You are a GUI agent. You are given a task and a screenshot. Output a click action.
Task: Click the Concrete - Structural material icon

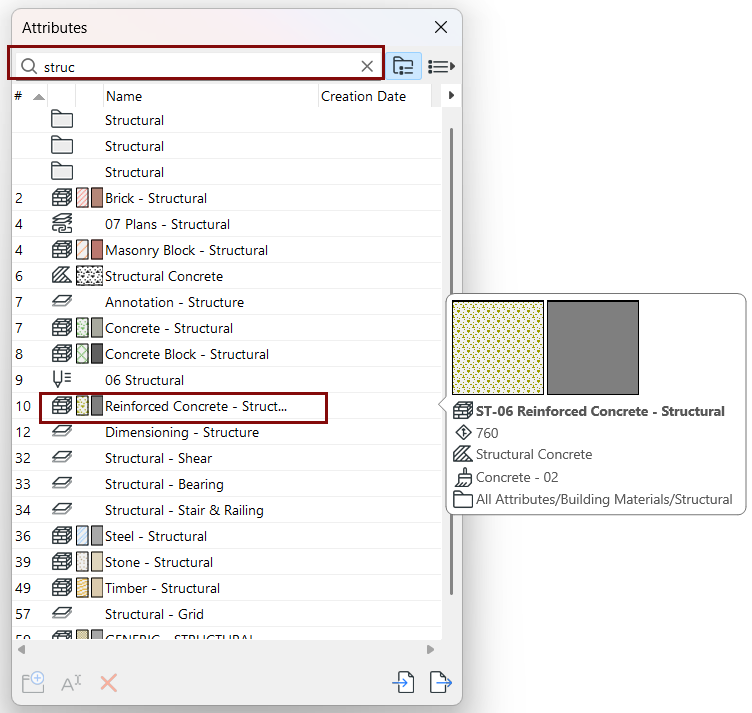click(x=62, y=327)
